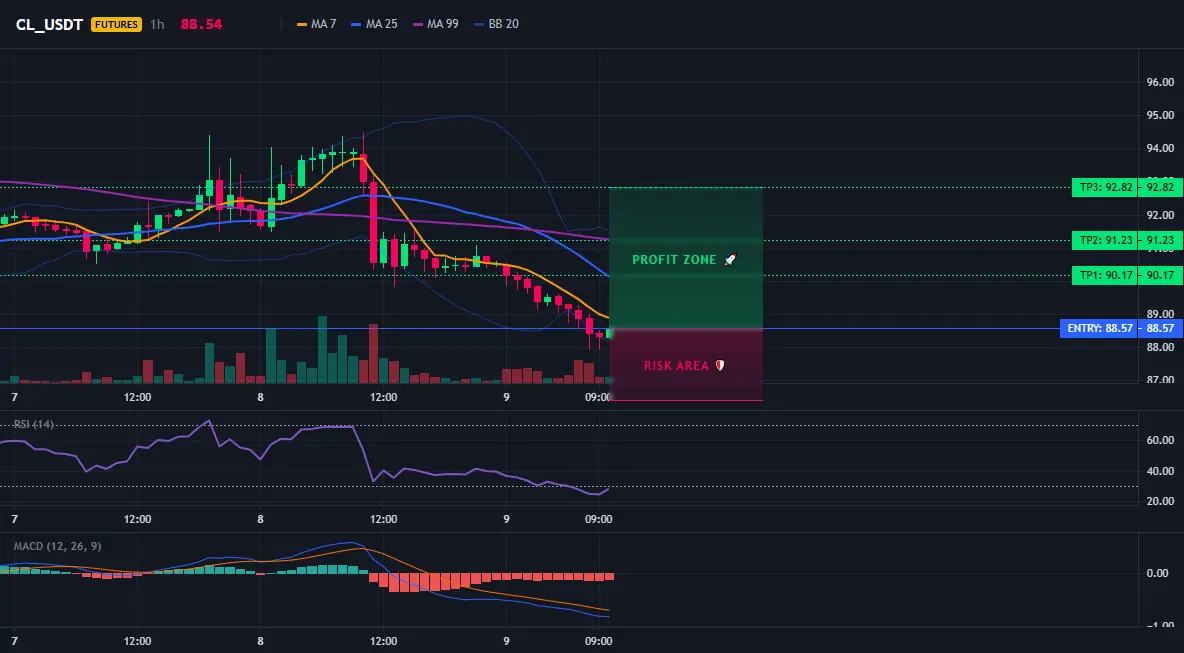The height and width of the screenshot is (653, 1184).
Task: Click the blue 88.57 price tag on axis
Action: [x=1161, y=328]
